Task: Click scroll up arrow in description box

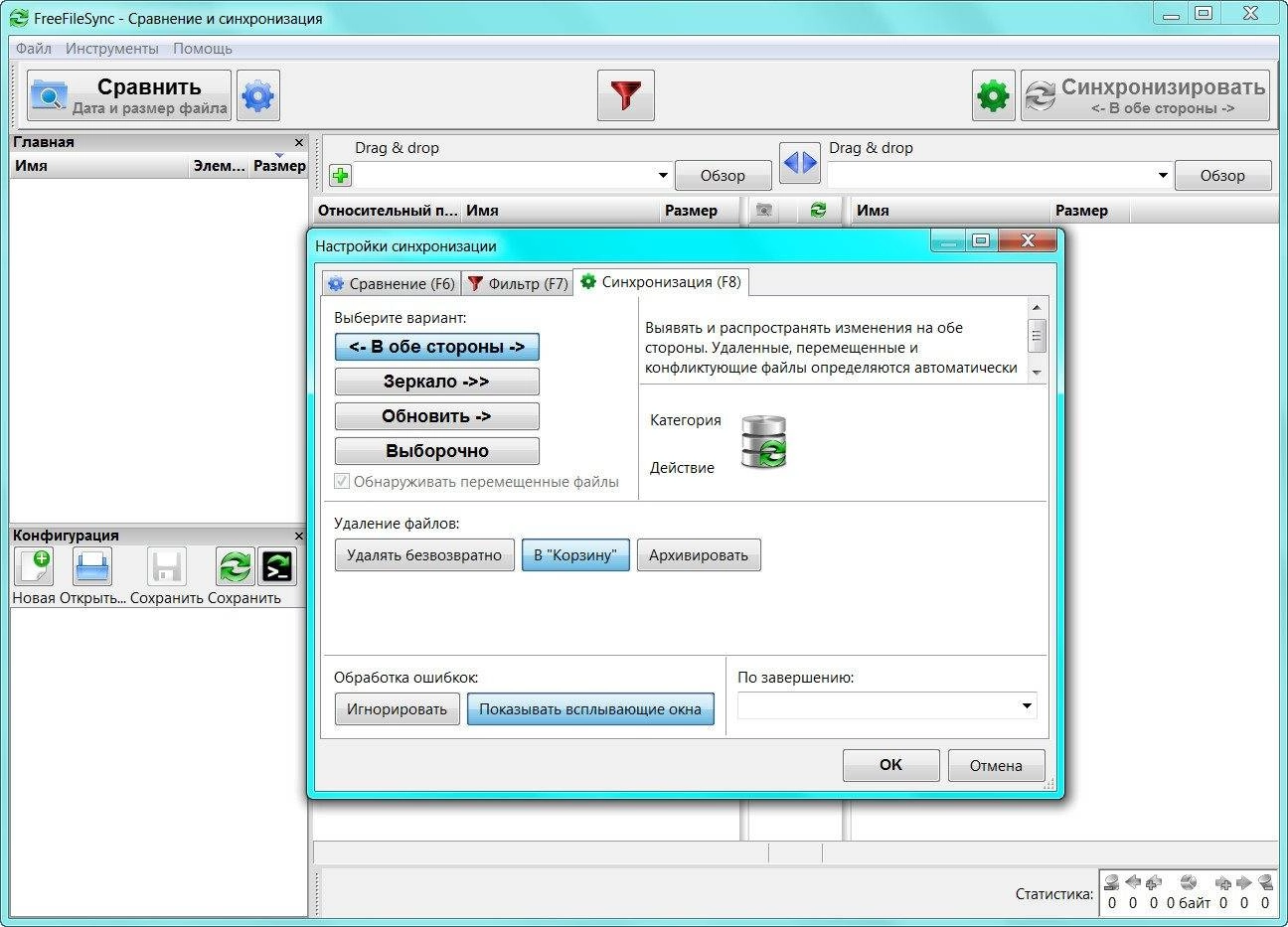Action: click(x=1037, y=308)
